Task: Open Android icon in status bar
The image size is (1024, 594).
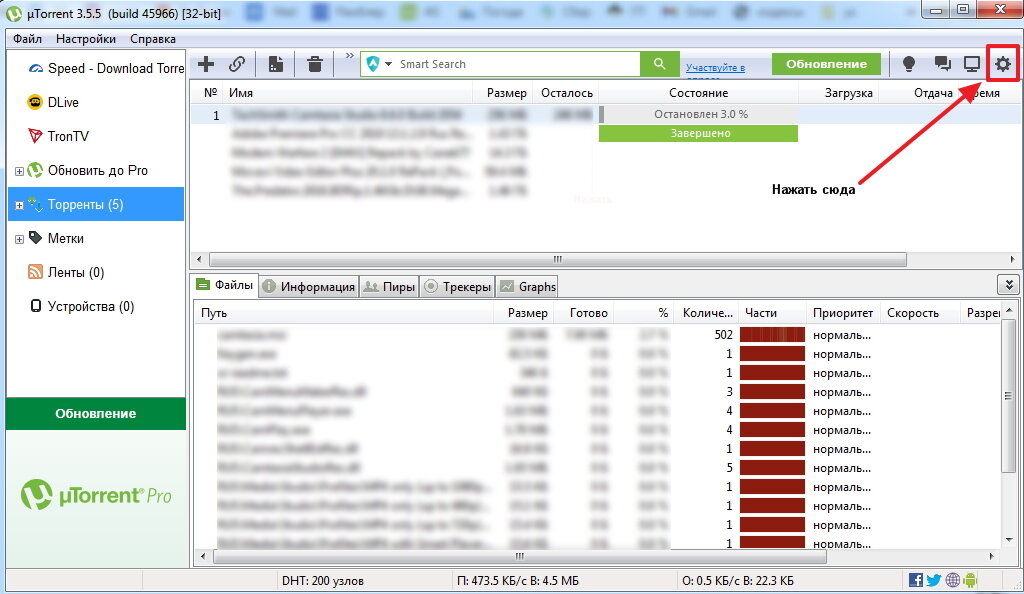Action: pos(970,580)
